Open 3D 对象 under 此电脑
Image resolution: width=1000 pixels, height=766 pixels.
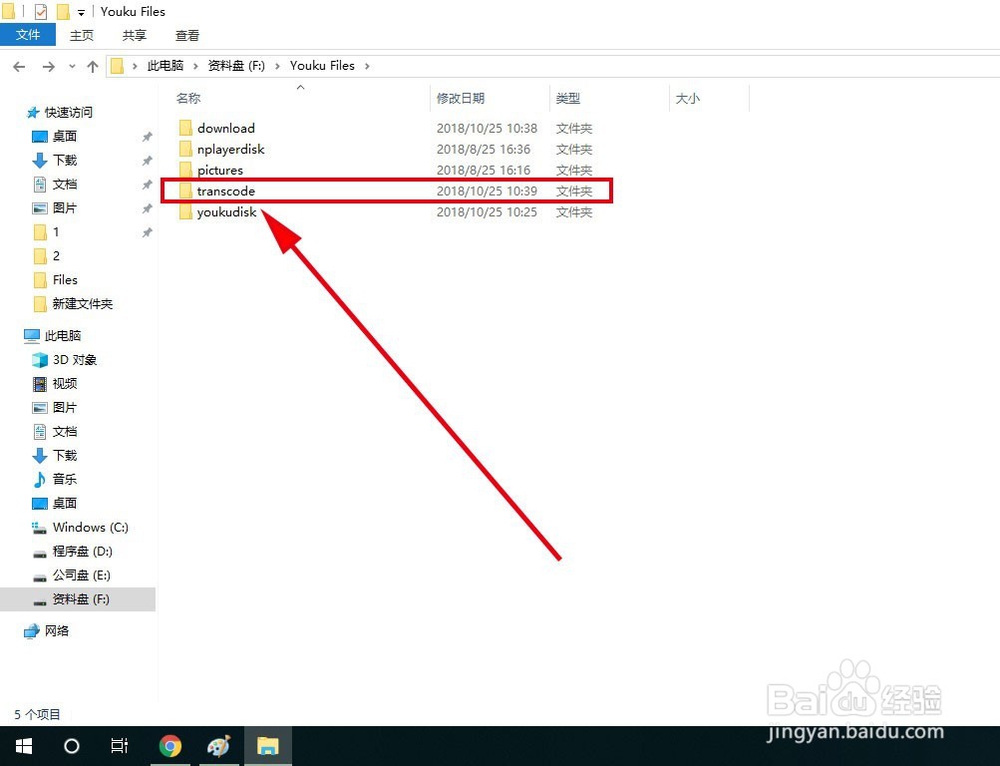pos(75,360)
